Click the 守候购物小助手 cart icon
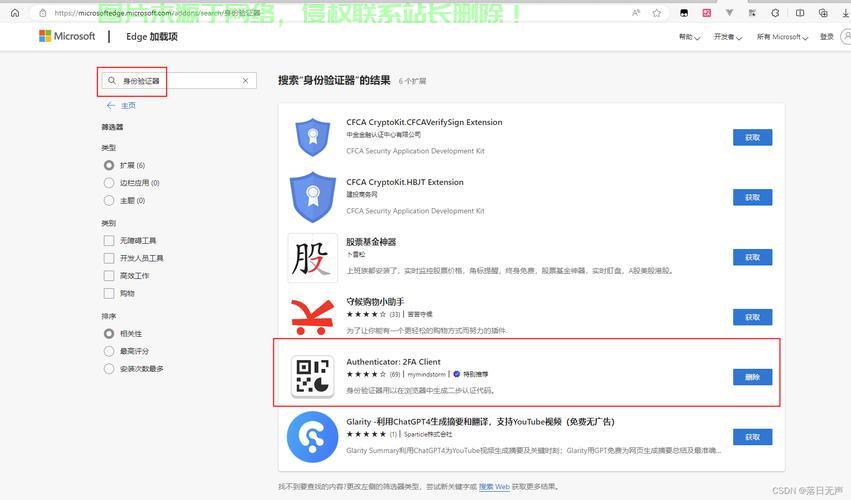 coord(312,317)
